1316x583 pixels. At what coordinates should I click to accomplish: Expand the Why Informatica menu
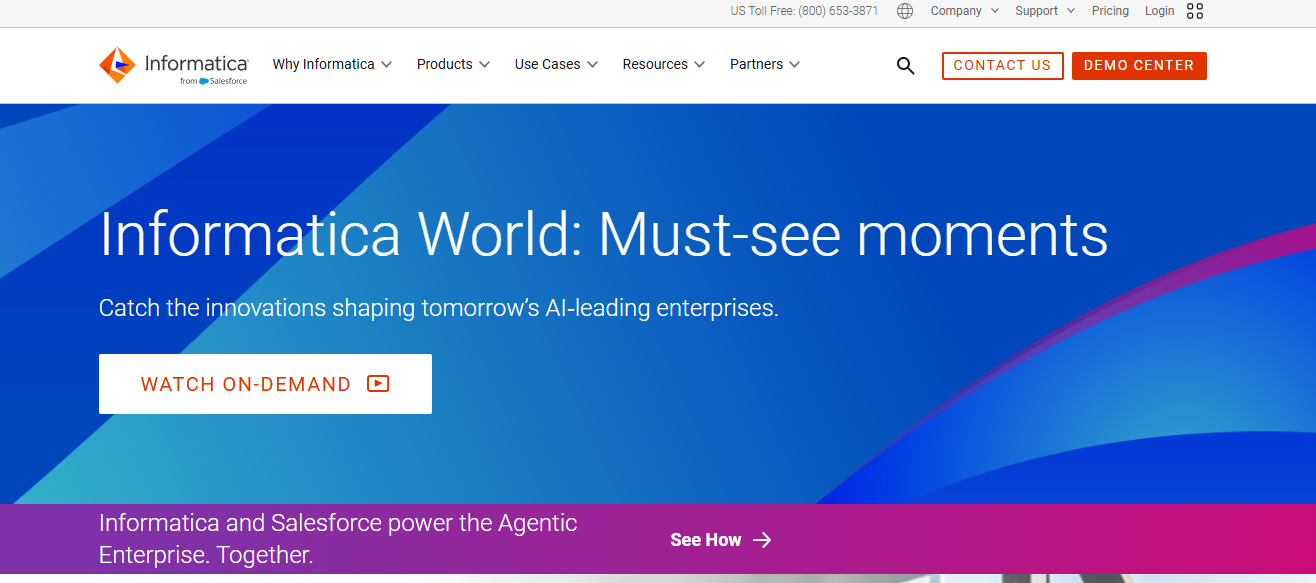(332, 64)
